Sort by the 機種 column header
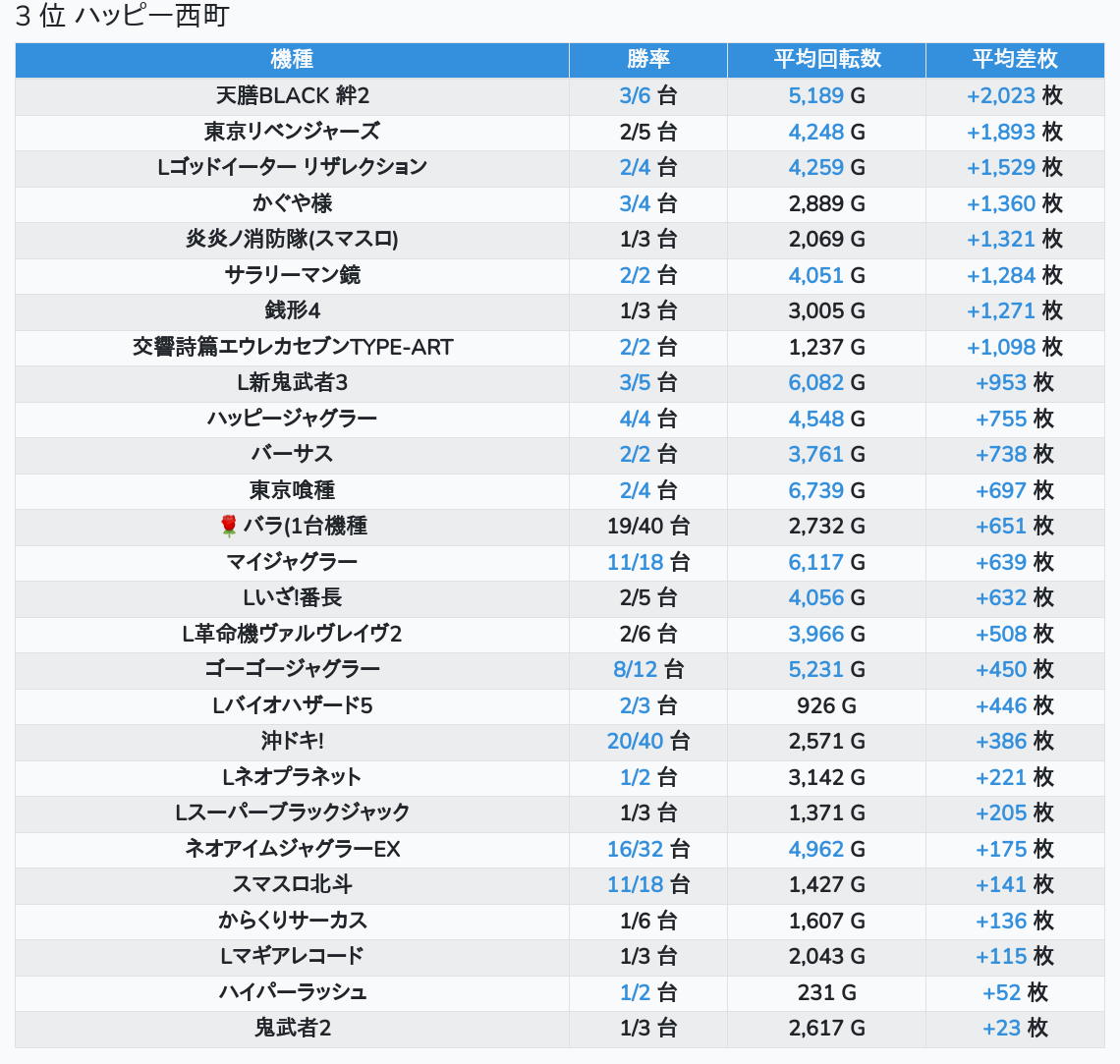The height and width of the screenshot is (1064, 1120). click(292, 59)
